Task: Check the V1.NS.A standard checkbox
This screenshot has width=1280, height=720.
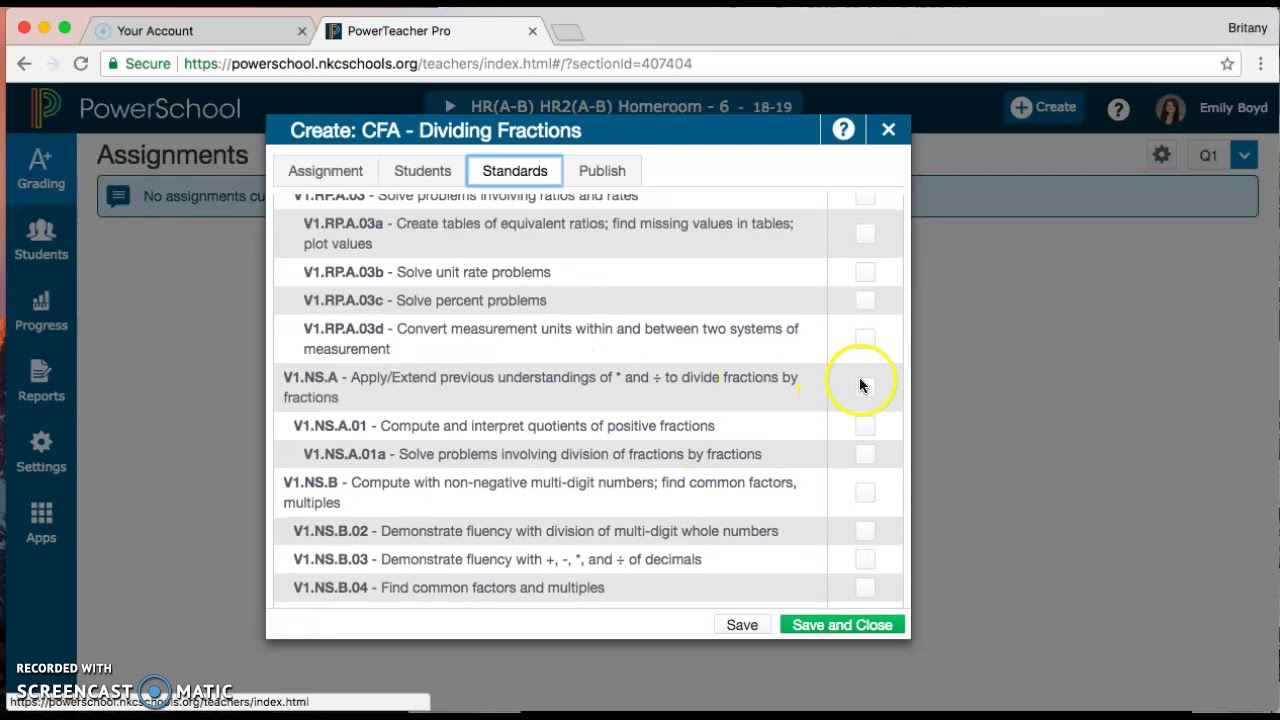Action: (865, 387)
